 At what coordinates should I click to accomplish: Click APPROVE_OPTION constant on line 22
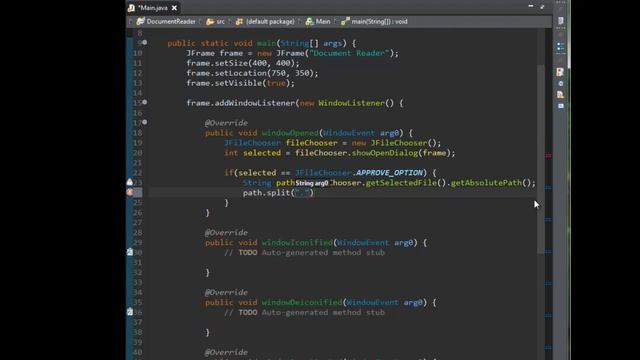389,173
